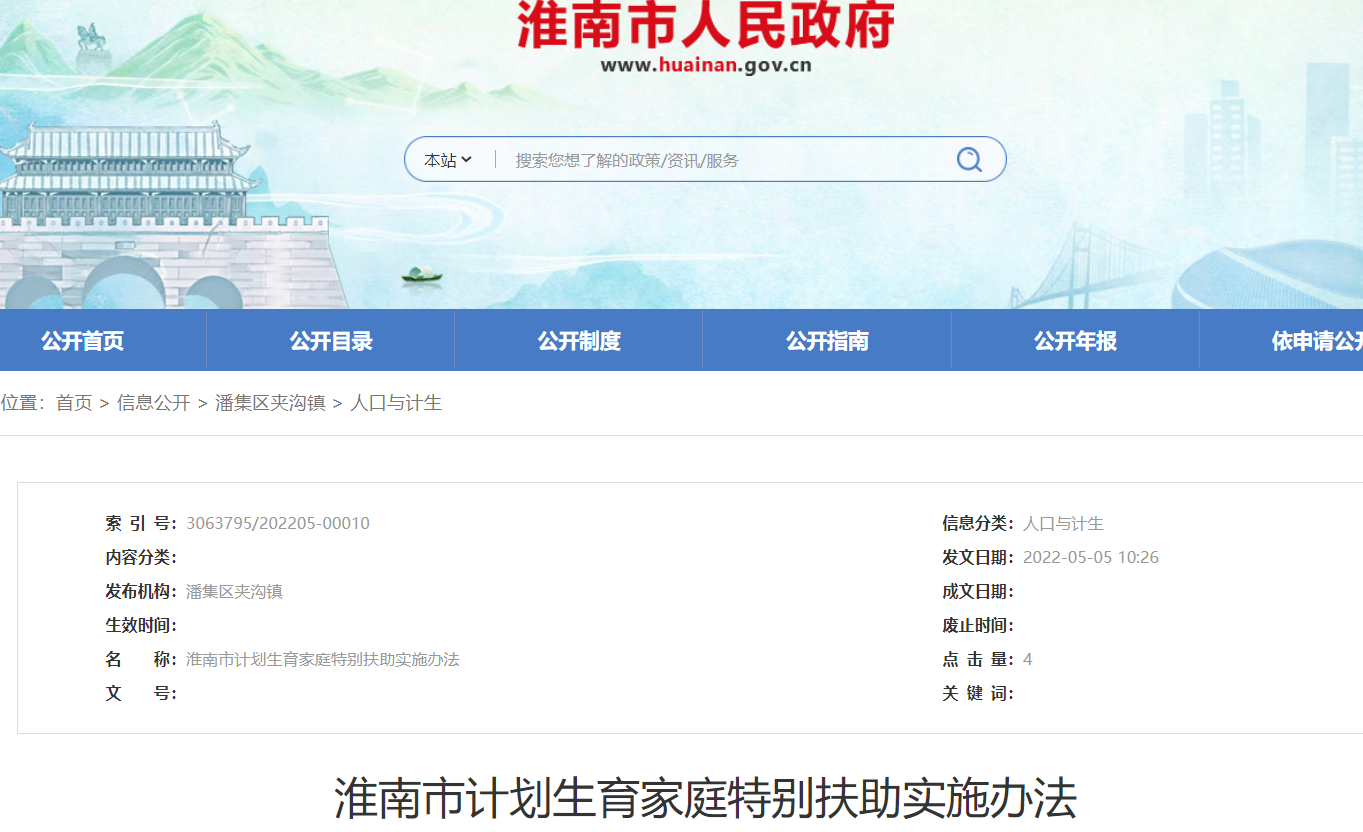View the 公开年报 section
1363x832 pixels.
tap(1074, 340)
